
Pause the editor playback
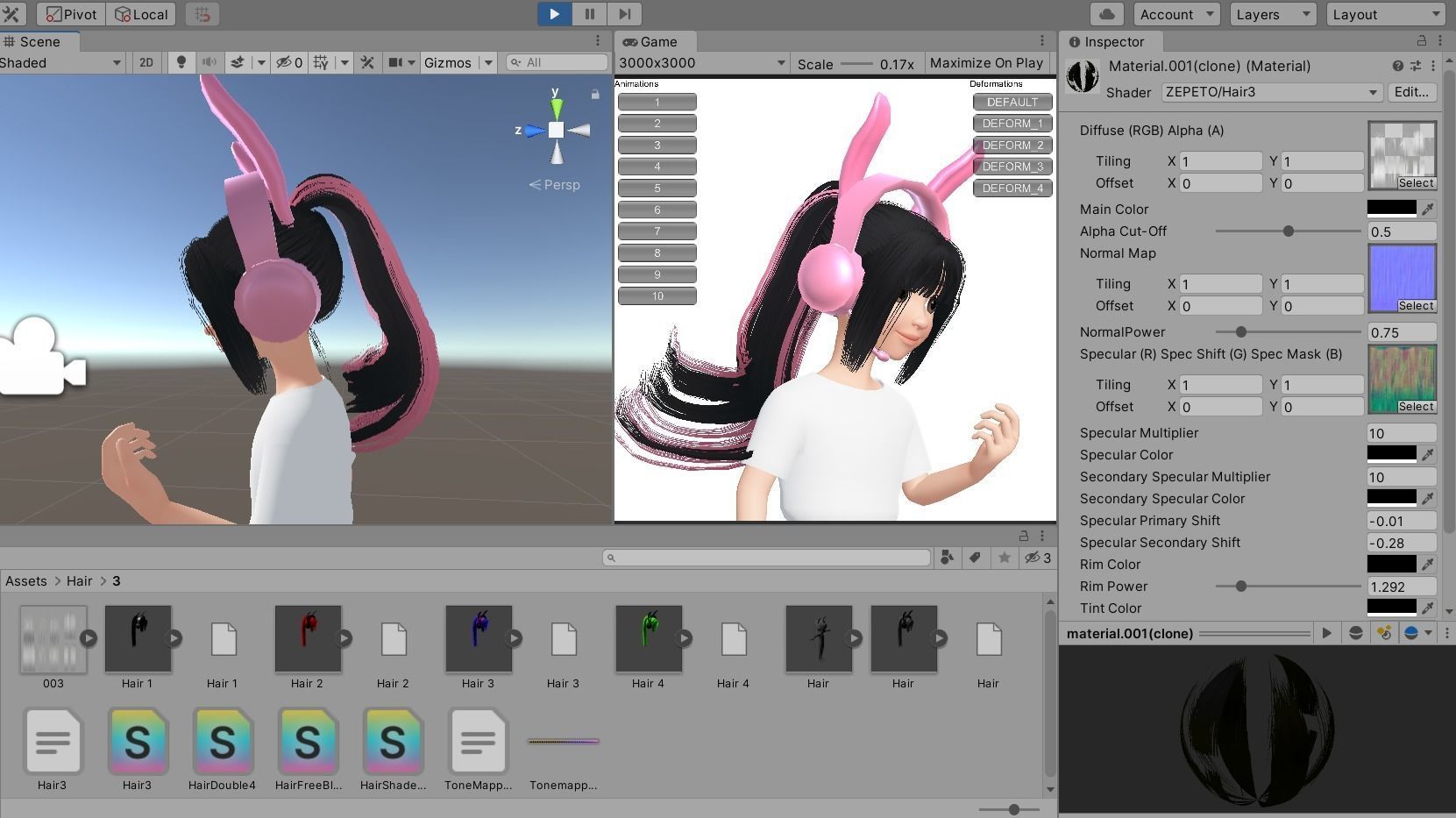coord(589,14)
